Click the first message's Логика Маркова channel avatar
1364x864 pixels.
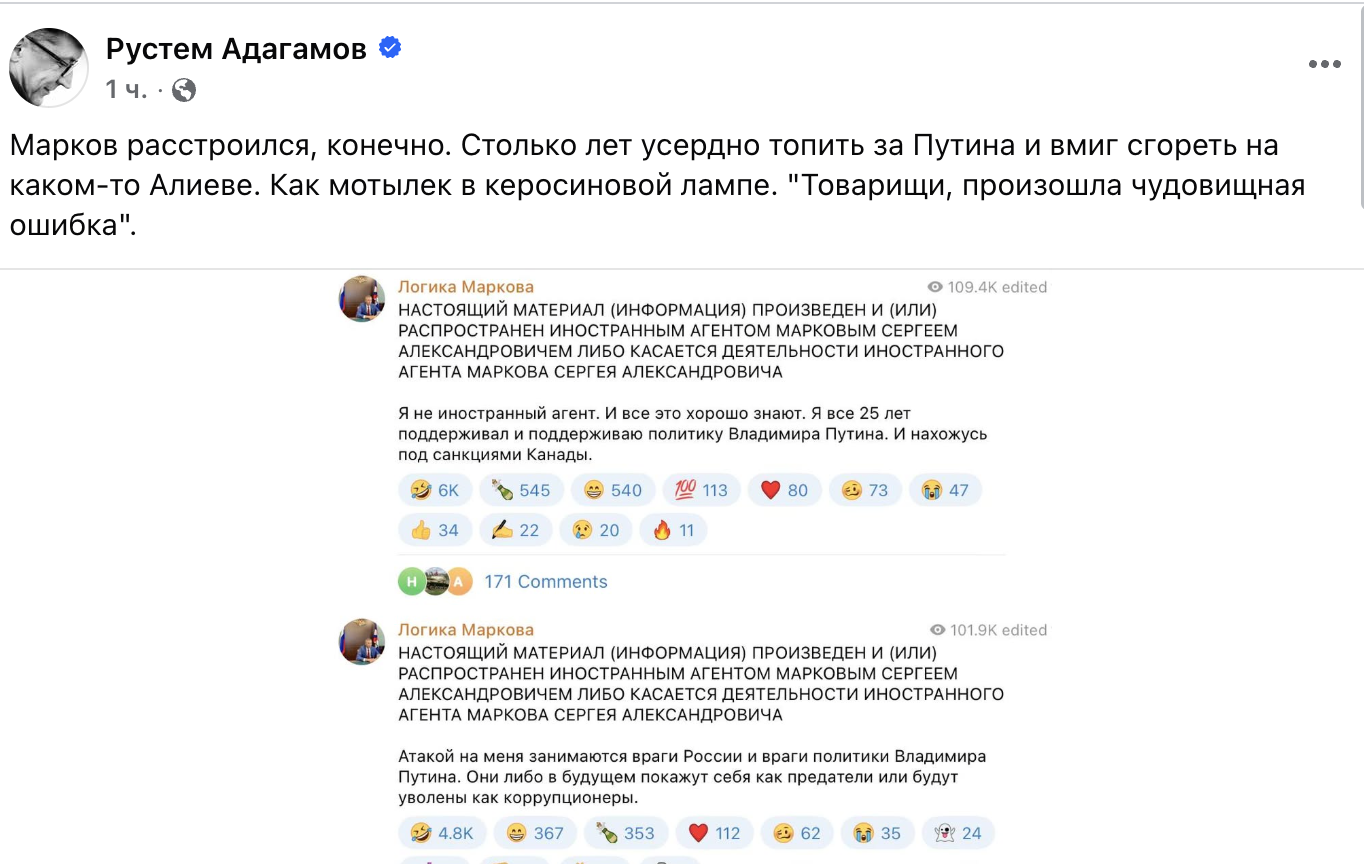click(362, 299)
